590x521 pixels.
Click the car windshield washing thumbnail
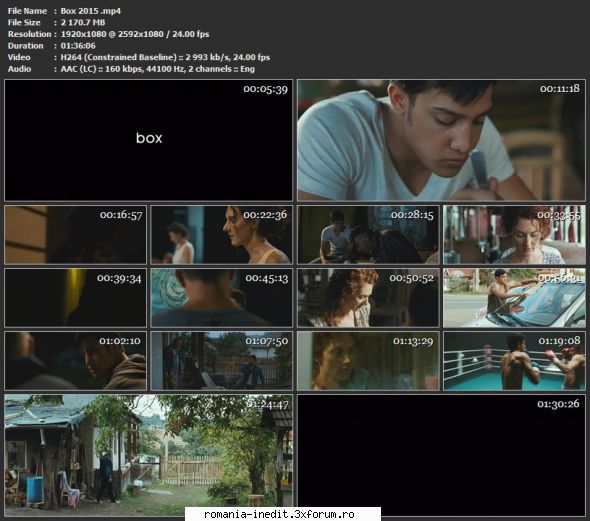point(514,298)
